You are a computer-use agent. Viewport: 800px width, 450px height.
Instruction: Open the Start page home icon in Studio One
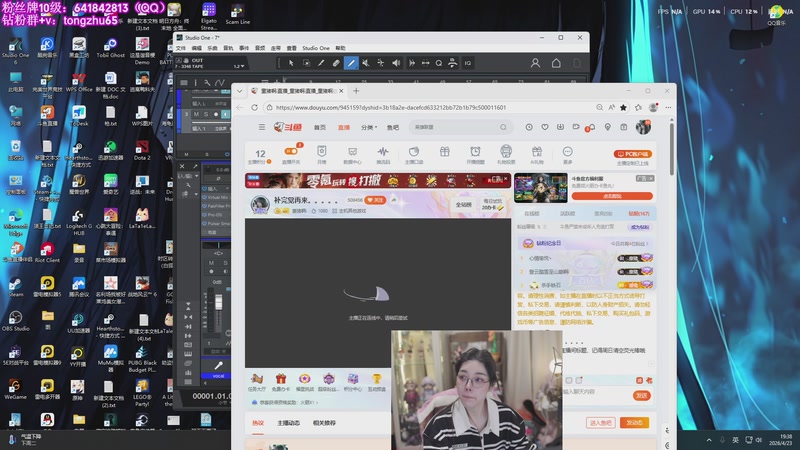pyautogui.click(x=556, y=63)
